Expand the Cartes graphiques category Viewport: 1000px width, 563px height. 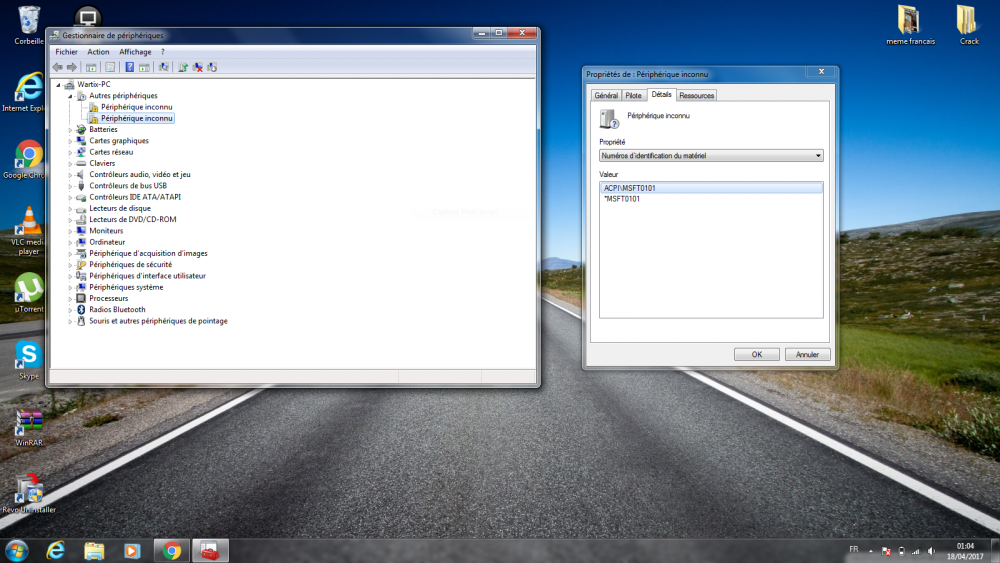tap(70, 141)
